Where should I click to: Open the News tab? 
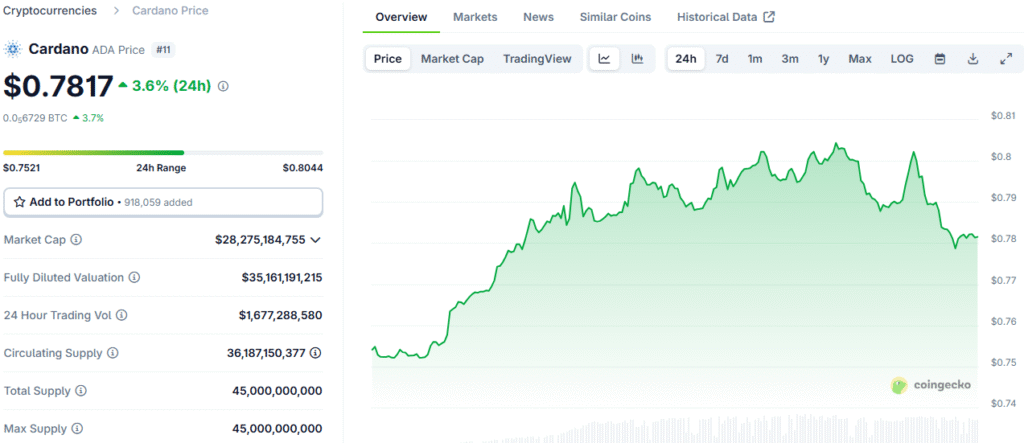(538, 17)
